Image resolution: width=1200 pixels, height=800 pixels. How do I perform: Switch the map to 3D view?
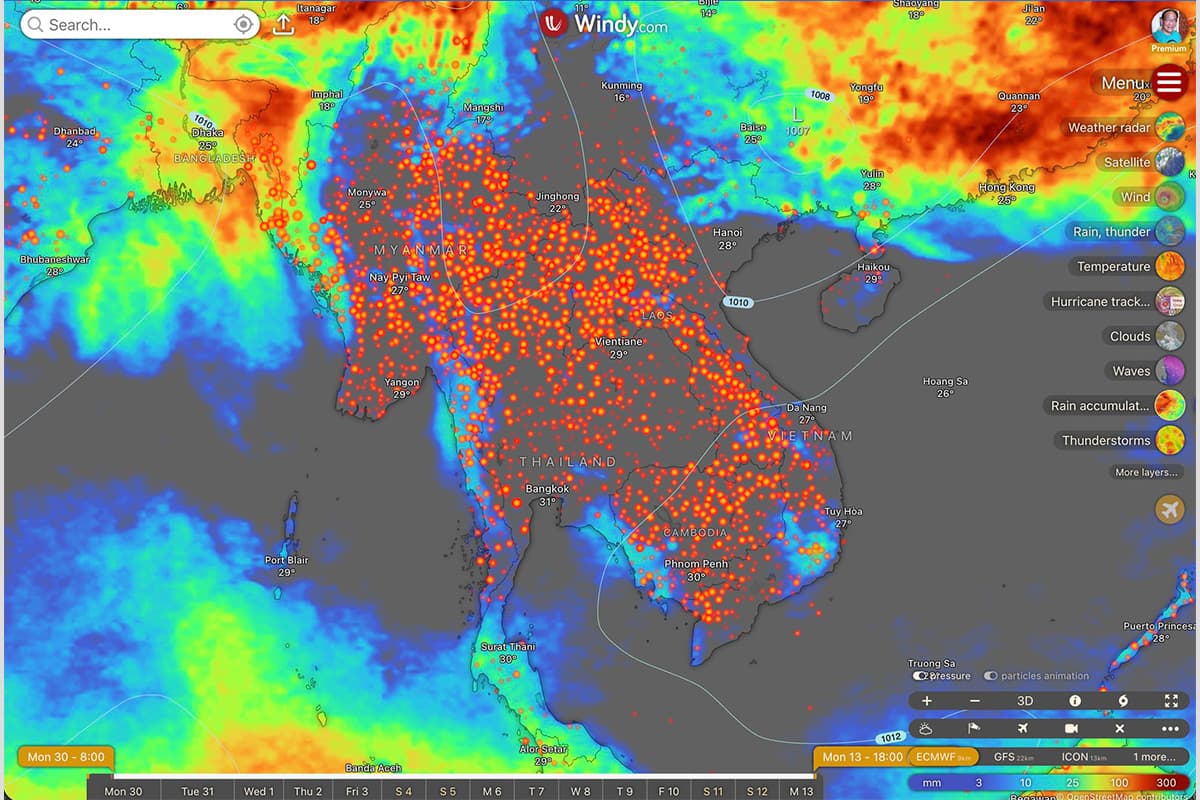point(1025,701)
